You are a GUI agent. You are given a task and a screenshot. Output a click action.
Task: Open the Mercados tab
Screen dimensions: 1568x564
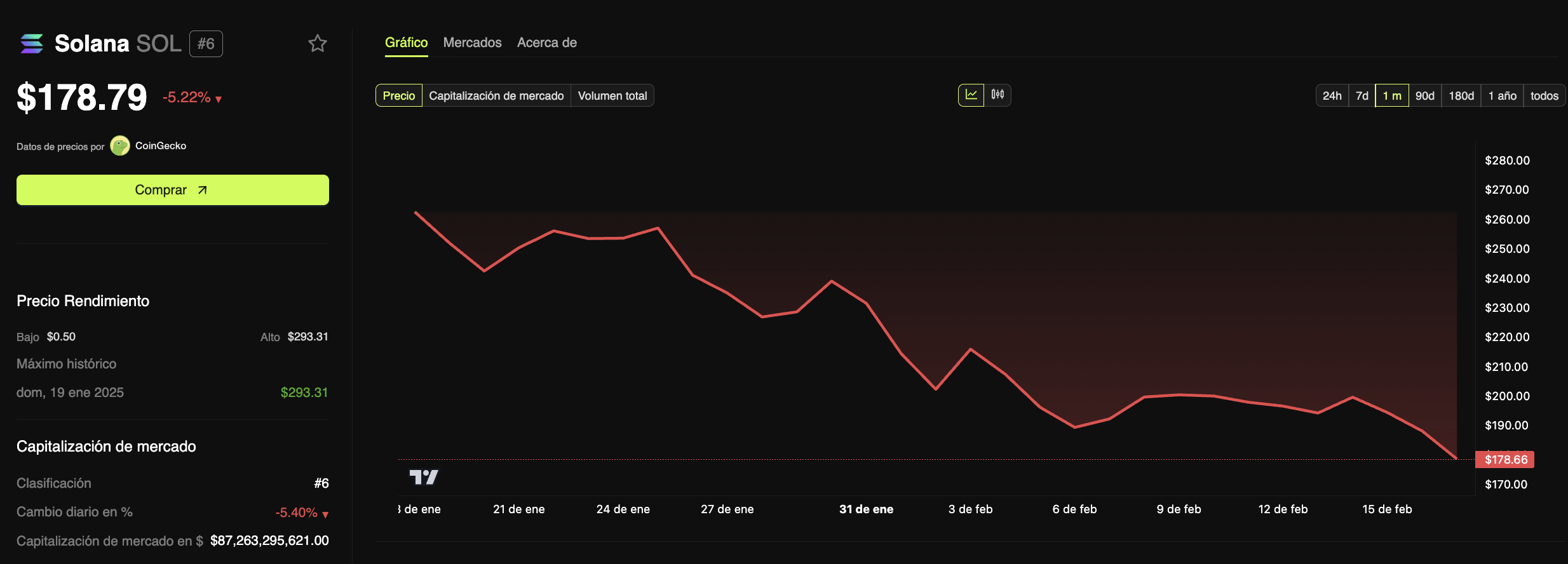(x=473, y=43)
